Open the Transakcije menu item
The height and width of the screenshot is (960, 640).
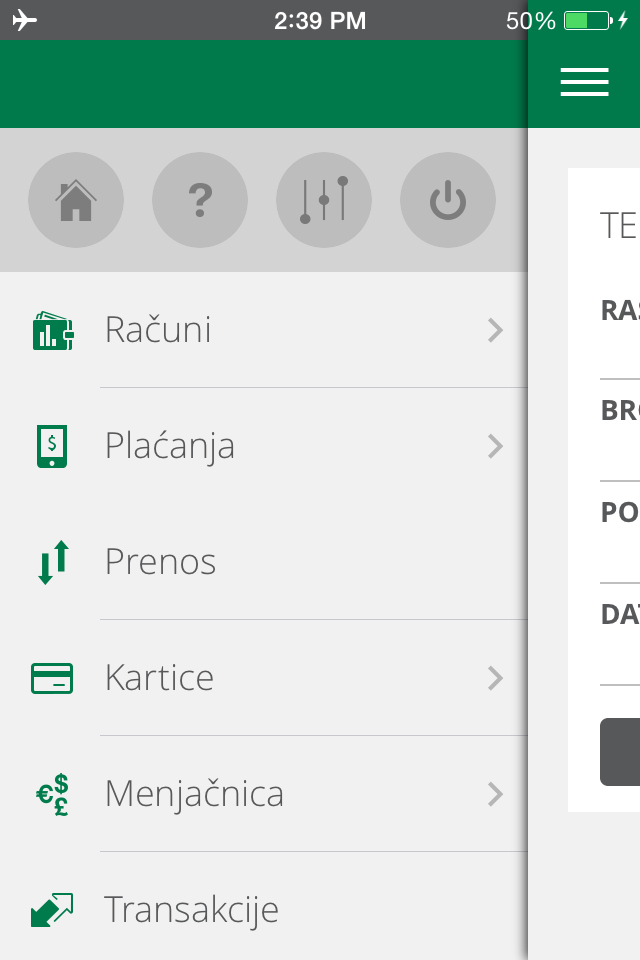[191, 910]
